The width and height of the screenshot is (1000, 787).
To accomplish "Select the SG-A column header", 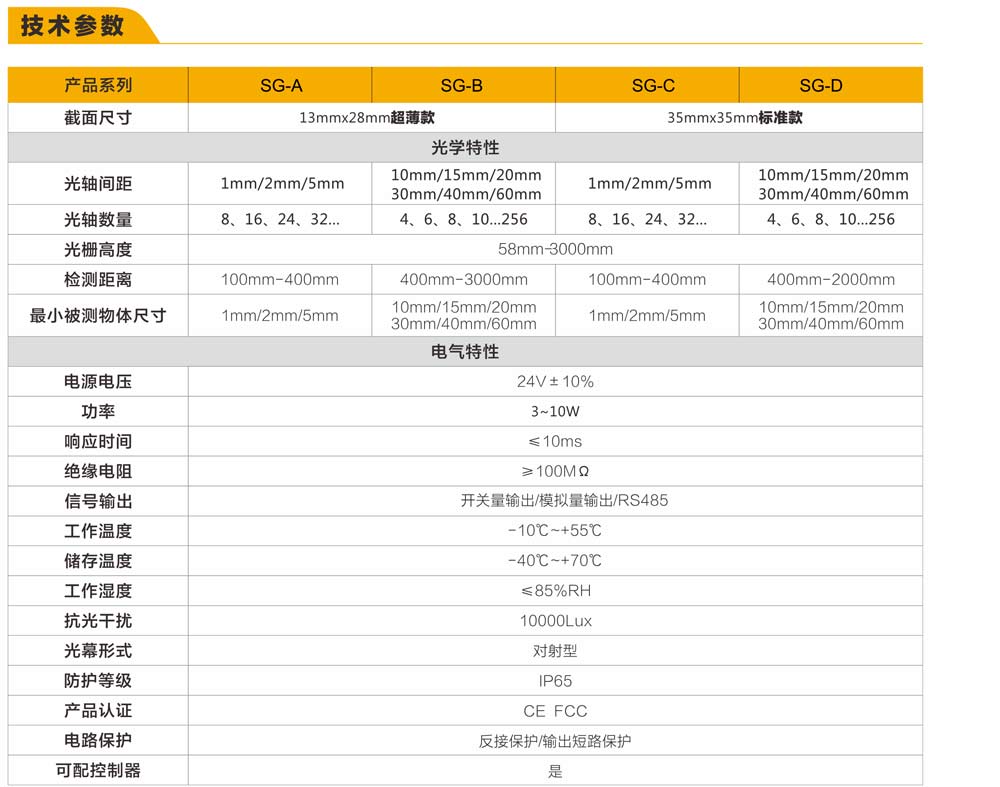I will pos(281,86).
